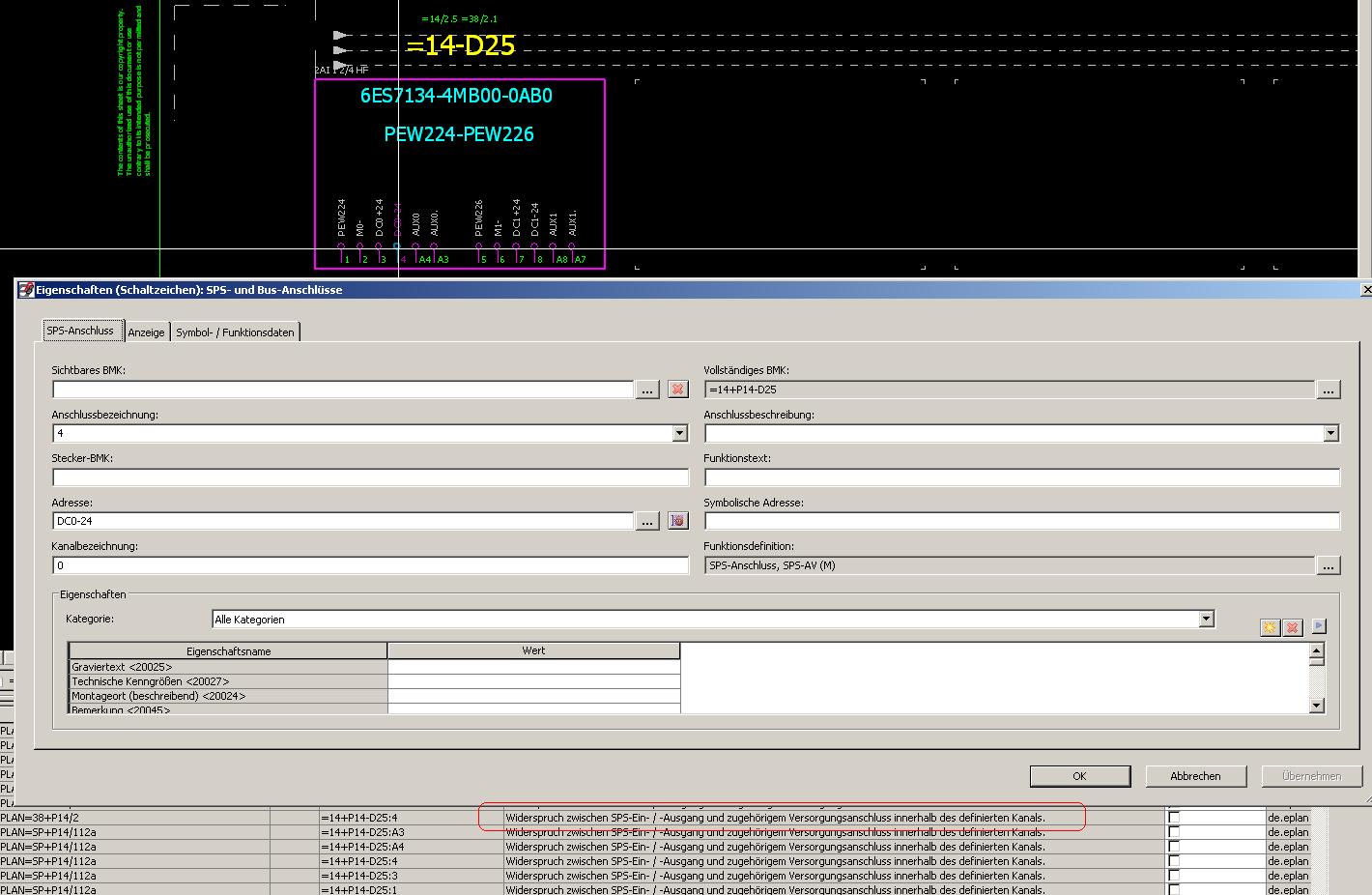Delete selected property with red X icon
Image resolution: width=1372 pixels, height=895 pixels.
point(1293,627)
